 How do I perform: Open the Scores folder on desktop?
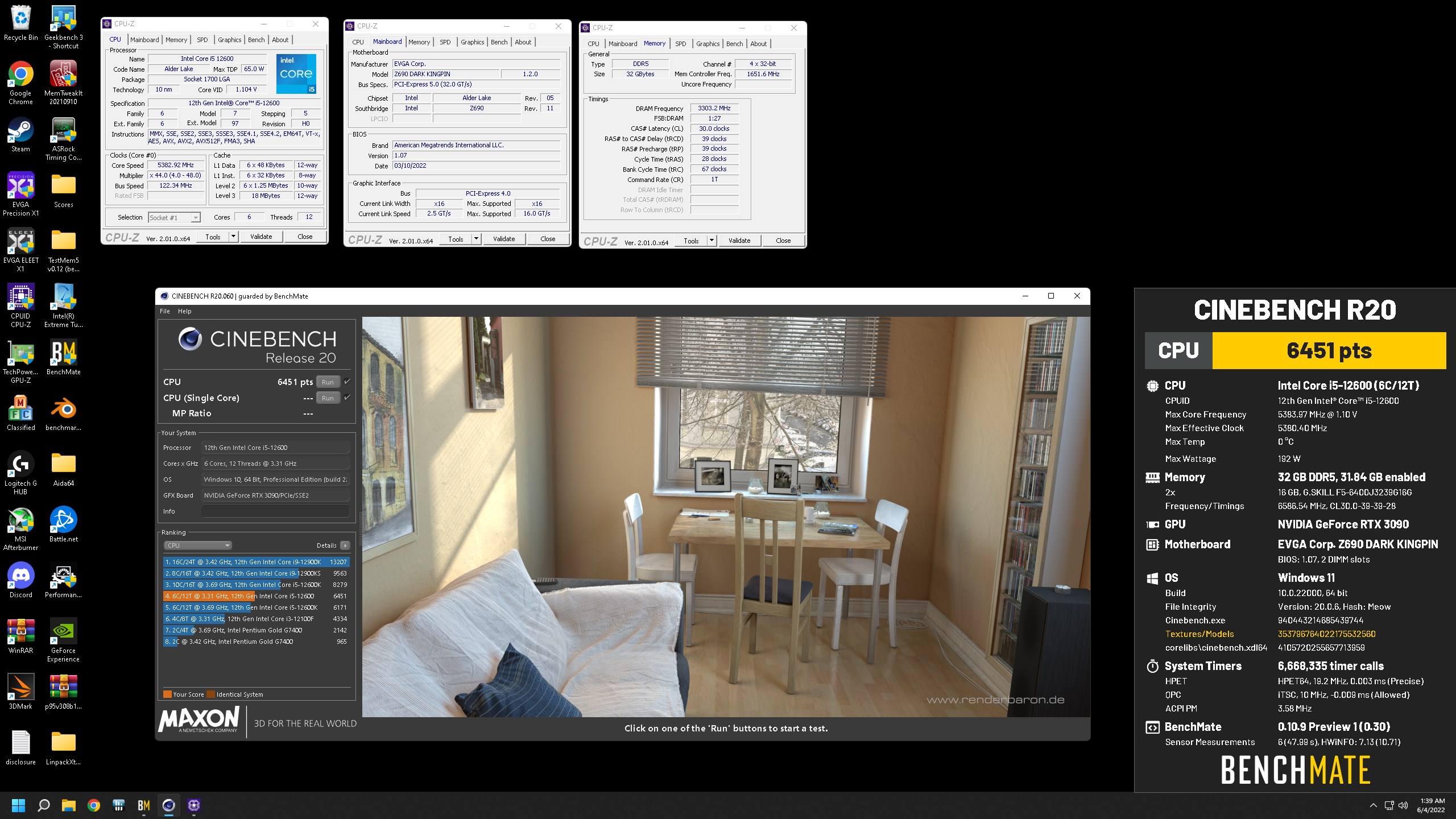click(x=63, y=190)
